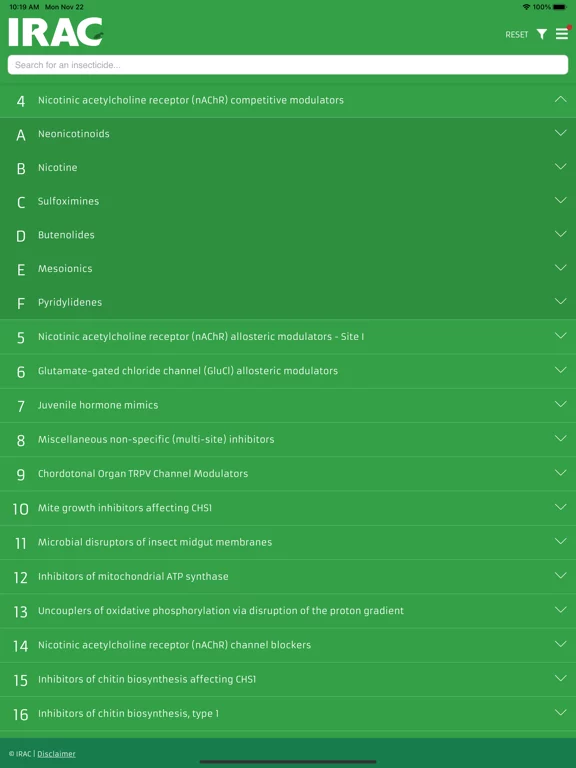Open Microbial disruptors of insect midgut membranes
The height and width of the screenshot is (768, 576).
coord(288,542)
